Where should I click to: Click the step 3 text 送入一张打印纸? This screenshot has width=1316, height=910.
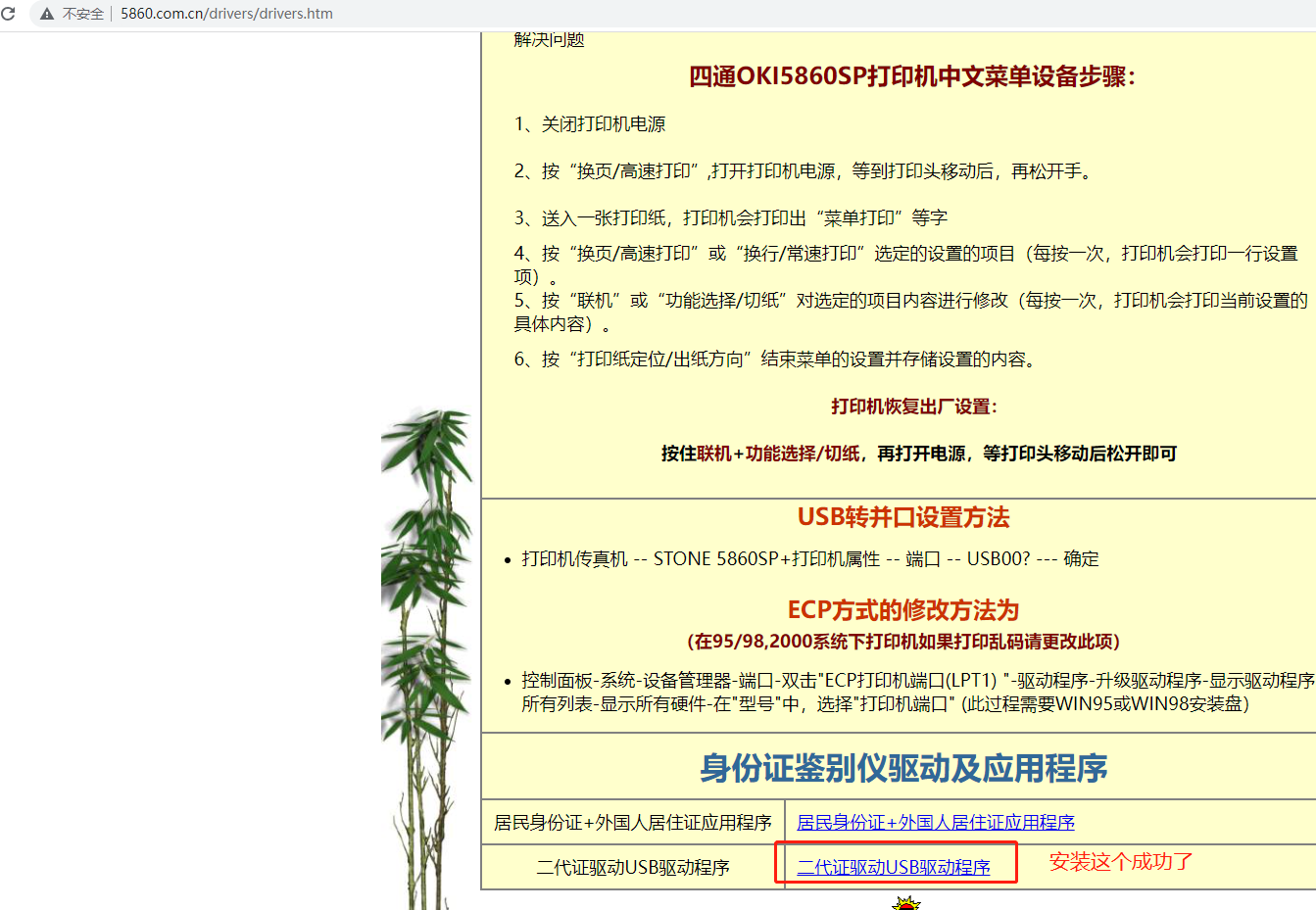(x=731, y=218)
